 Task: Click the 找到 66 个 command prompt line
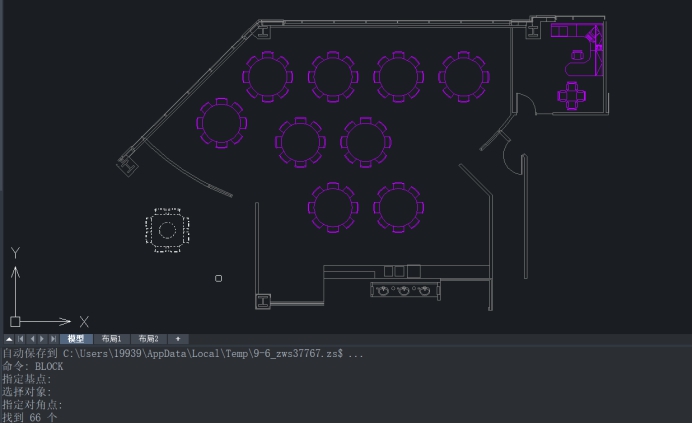[31, 417]
